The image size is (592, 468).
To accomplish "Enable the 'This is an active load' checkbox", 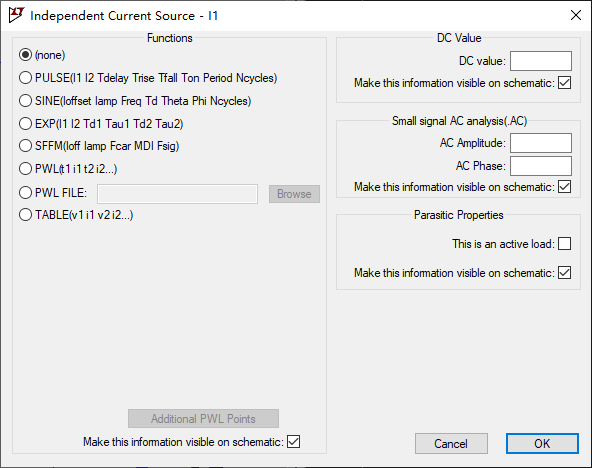I will point(564,244).
